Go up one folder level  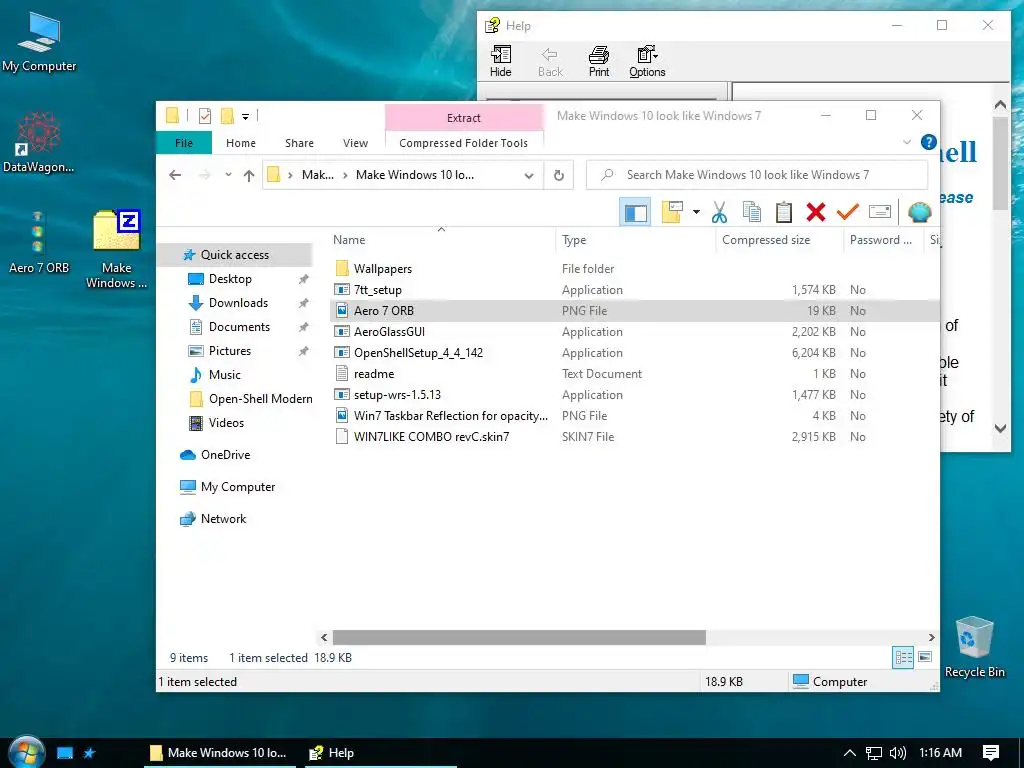coord(249,175)
